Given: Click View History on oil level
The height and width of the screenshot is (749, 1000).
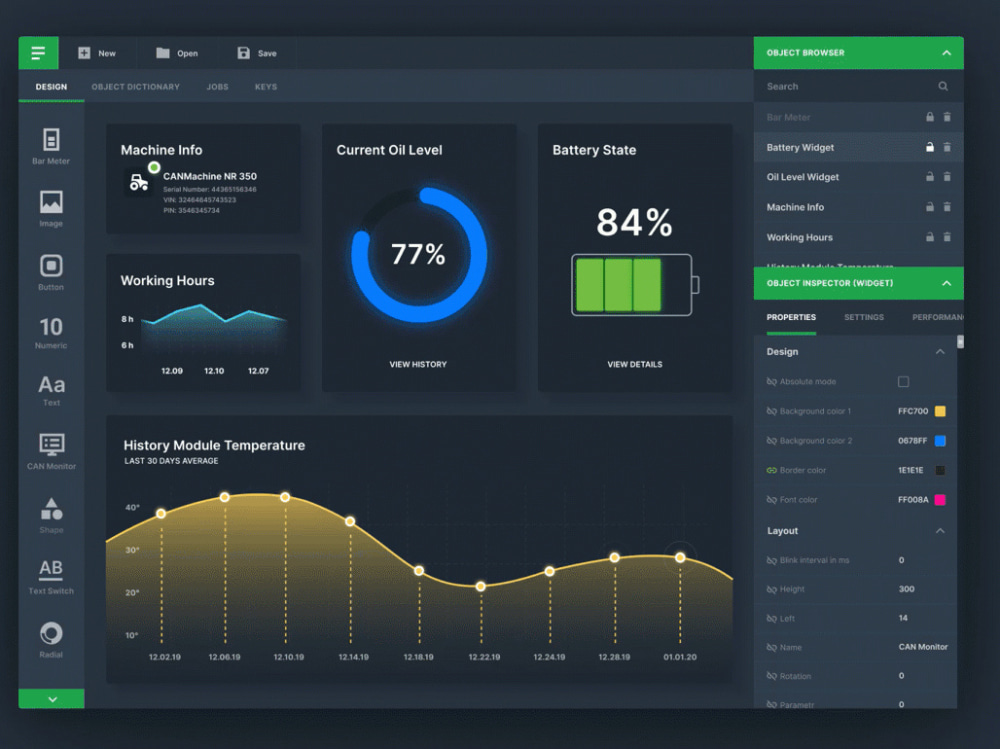Looking at the screenshot, I should click(x=418, y=364).
